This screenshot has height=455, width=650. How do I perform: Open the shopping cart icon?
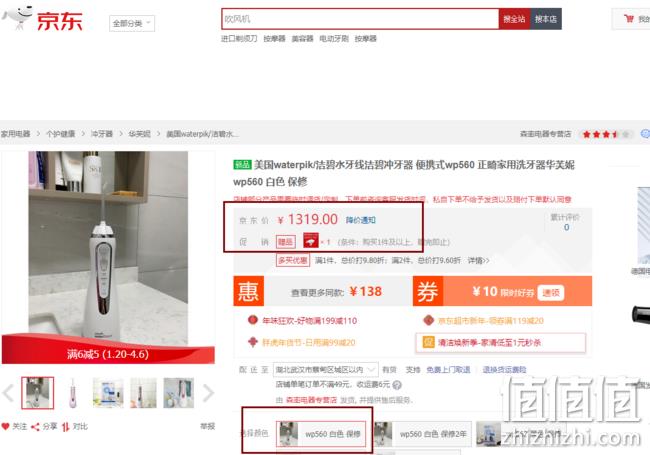click(x=629, y=19)
